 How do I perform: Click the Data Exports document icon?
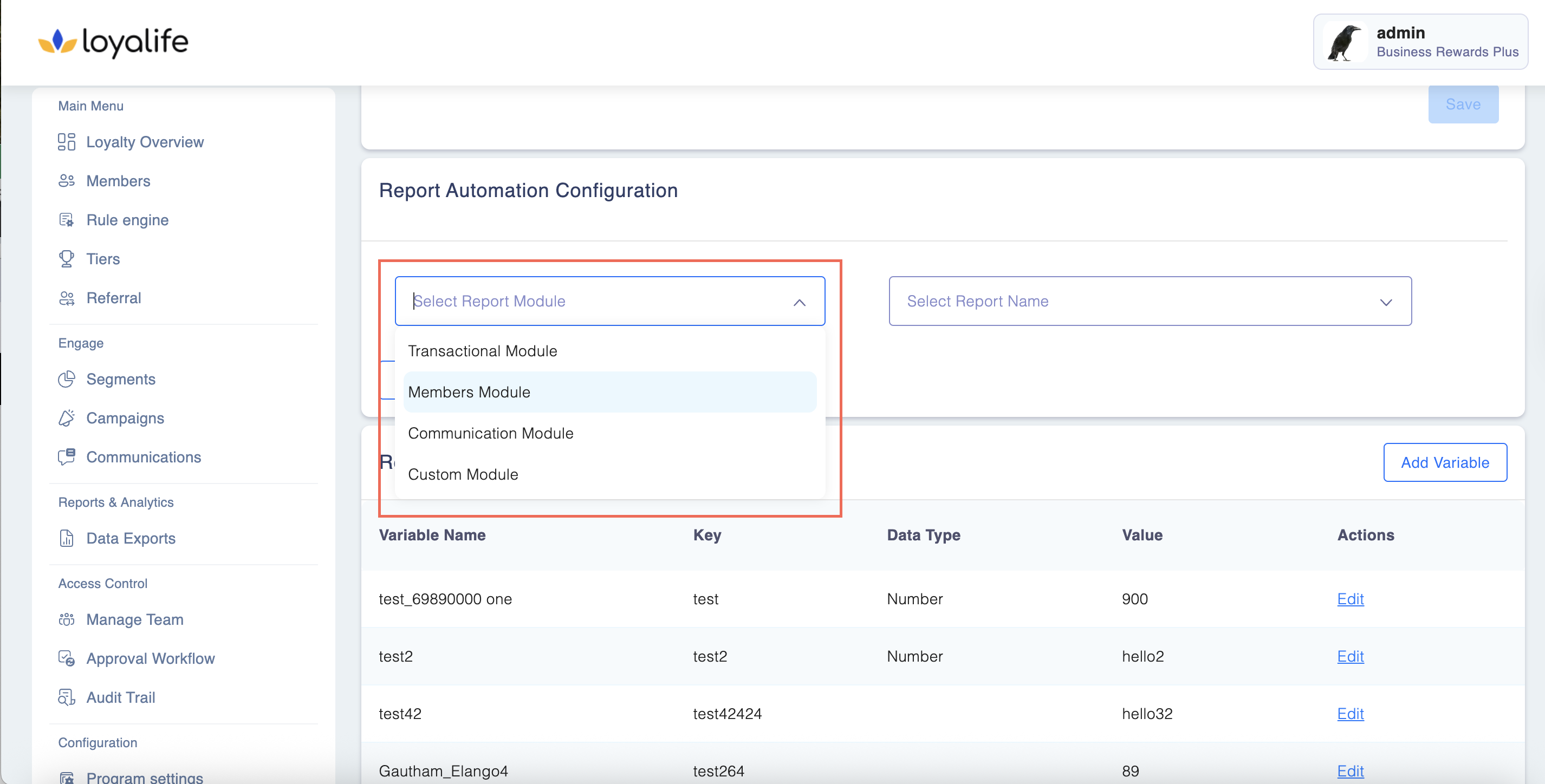click(66, 538)
